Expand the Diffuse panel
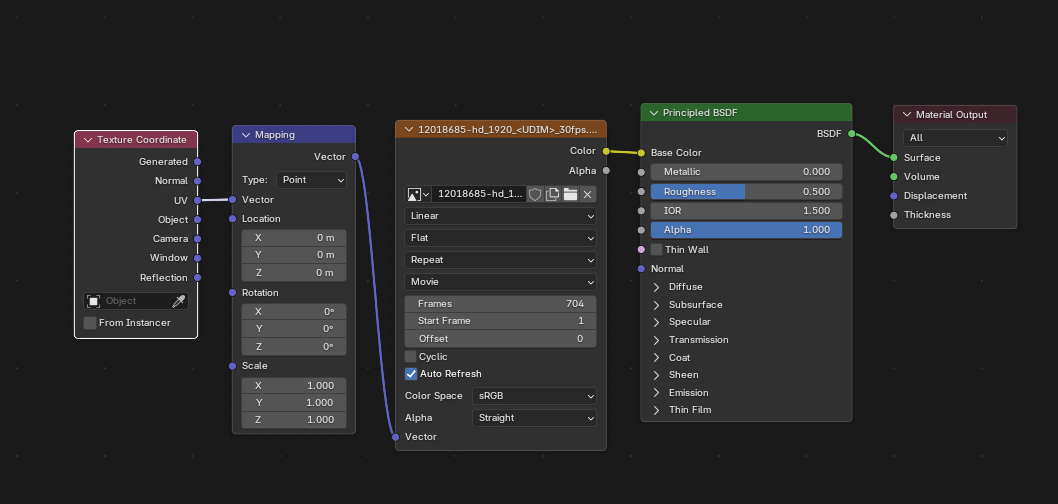Viewport: 1058px width, 504px height. (656, 287)
